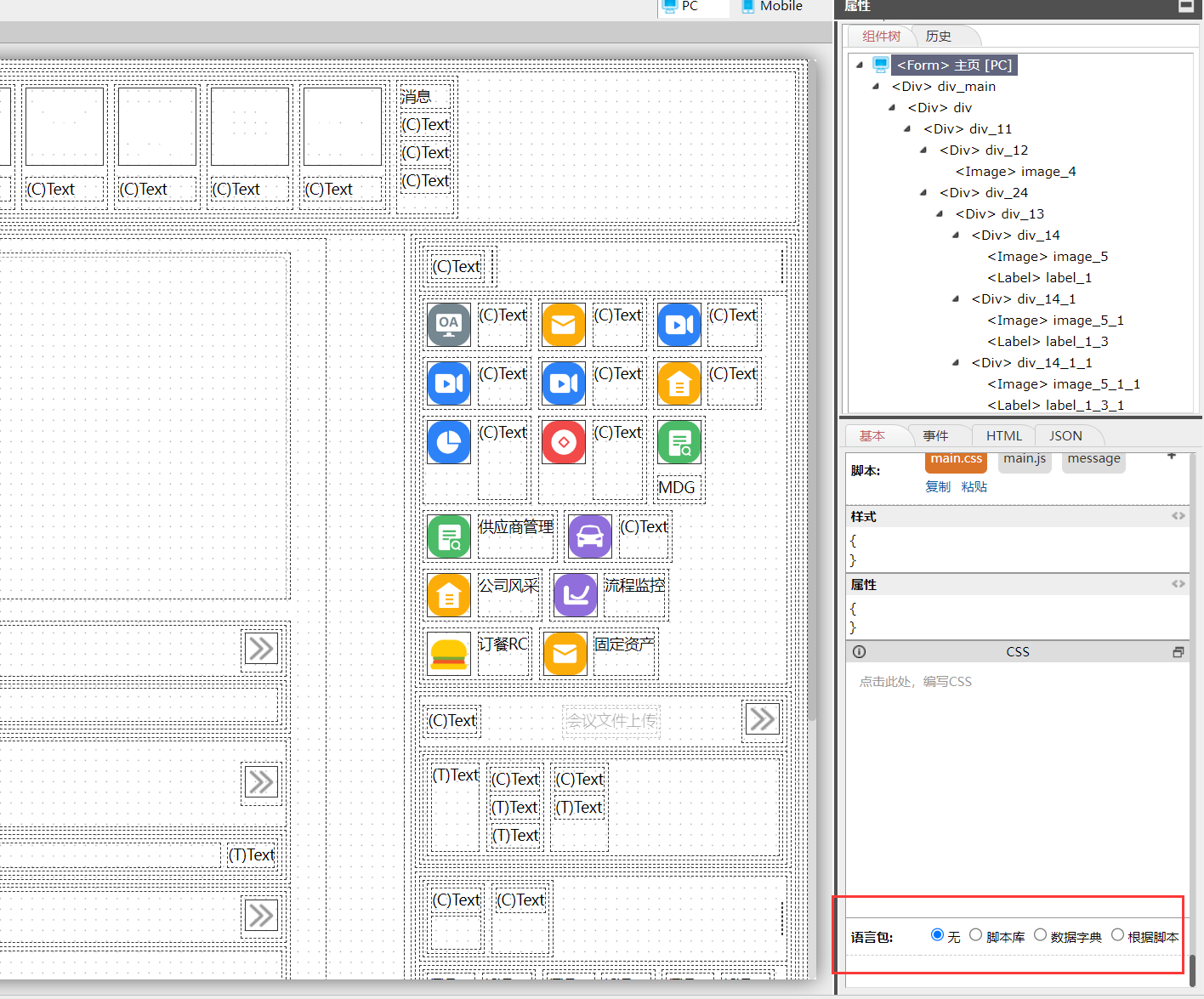This screenshot has height=999, width=1204.
Task: Collapse the Form 主页 root node
Action: coord(860,65)
